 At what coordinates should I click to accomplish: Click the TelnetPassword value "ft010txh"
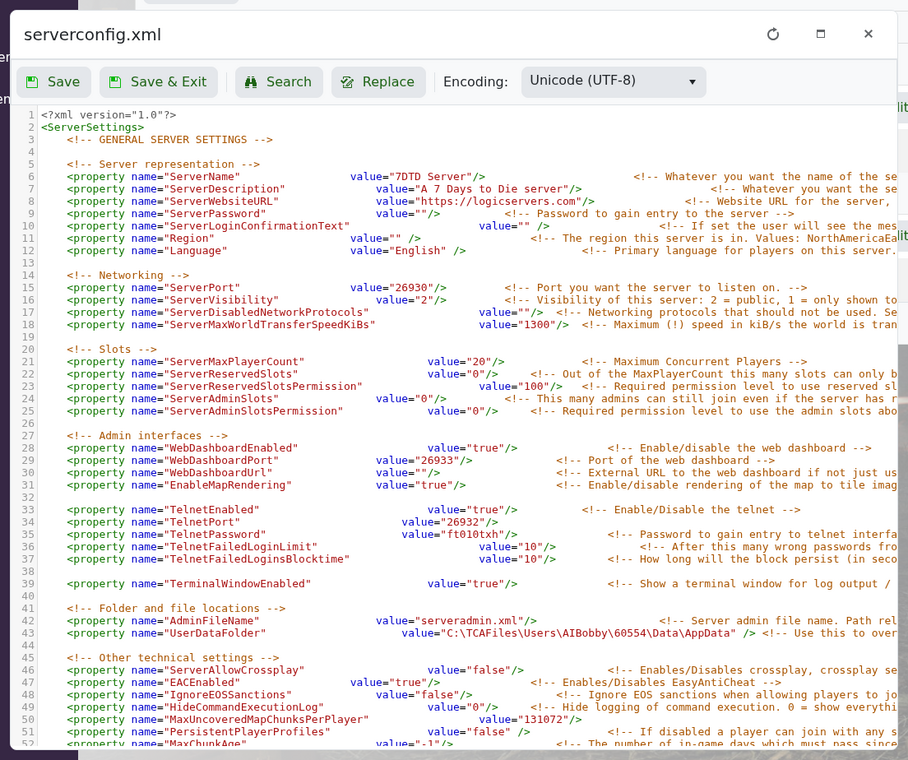(x=473, y=535)
